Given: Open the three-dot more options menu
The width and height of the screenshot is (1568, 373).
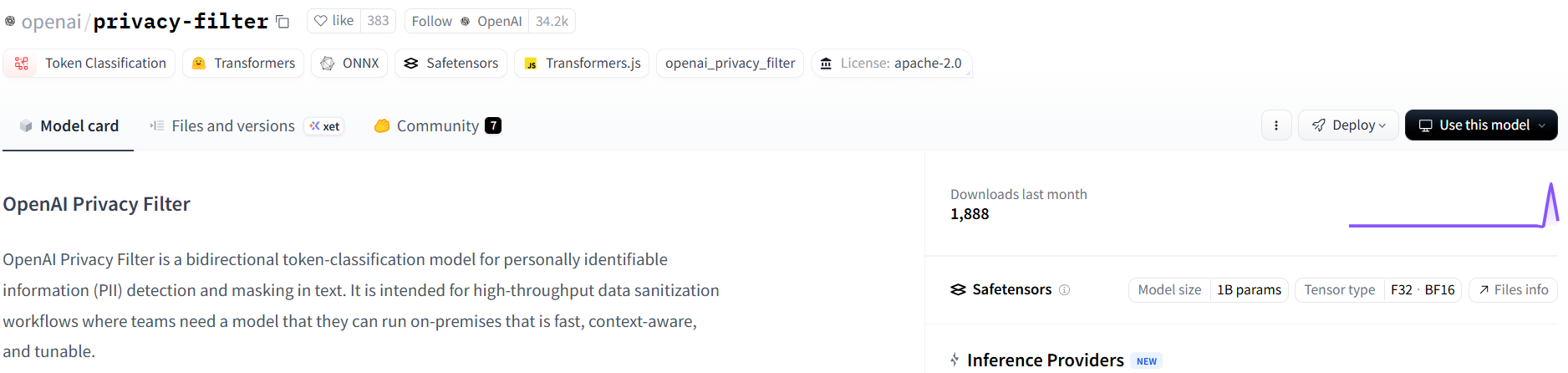Looking at the screenshot, I should [1276, 125].
